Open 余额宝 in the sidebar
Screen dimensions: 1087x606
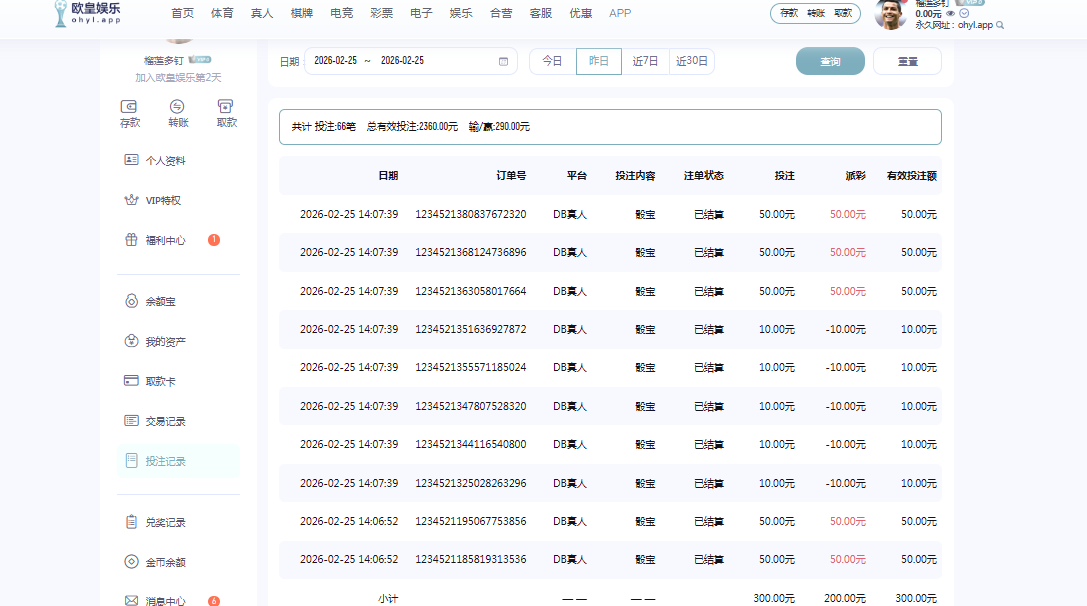160,301
